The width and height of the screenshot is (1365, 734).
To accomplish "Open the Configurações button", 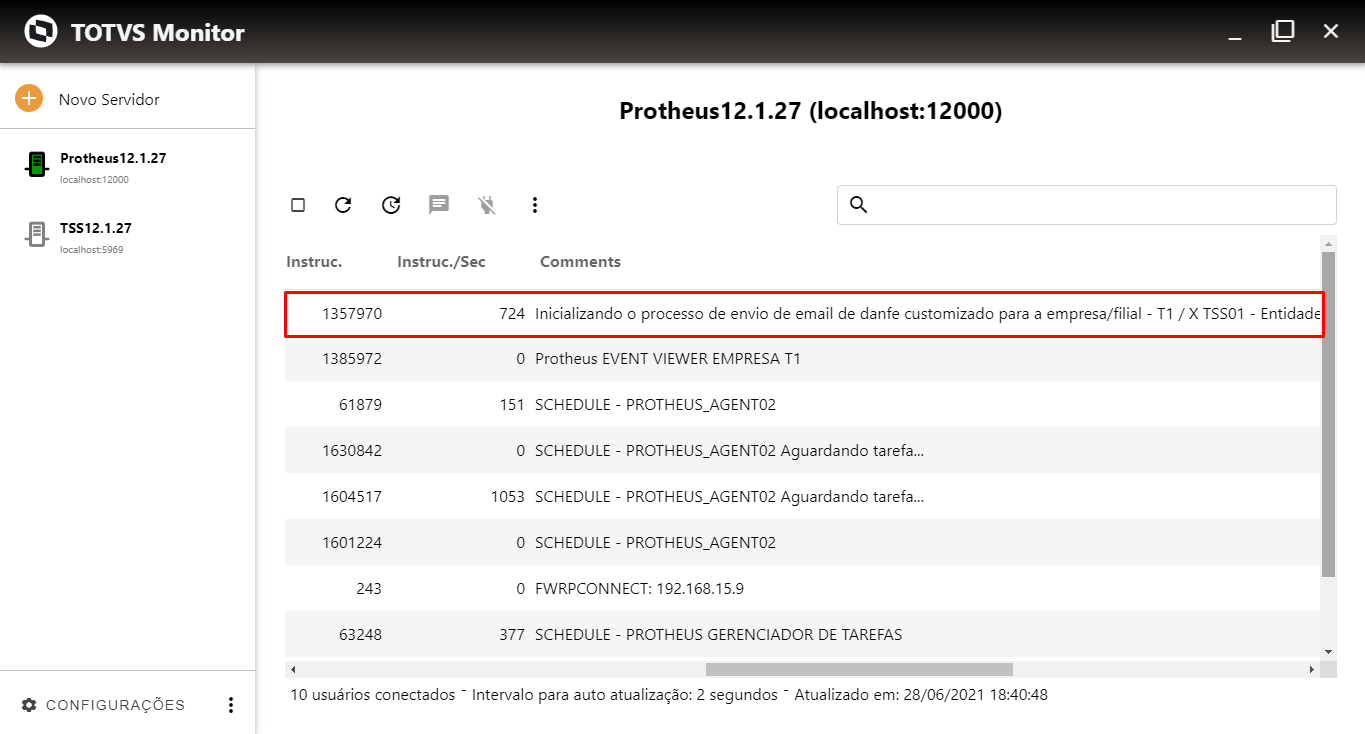I will click(104, 705).
